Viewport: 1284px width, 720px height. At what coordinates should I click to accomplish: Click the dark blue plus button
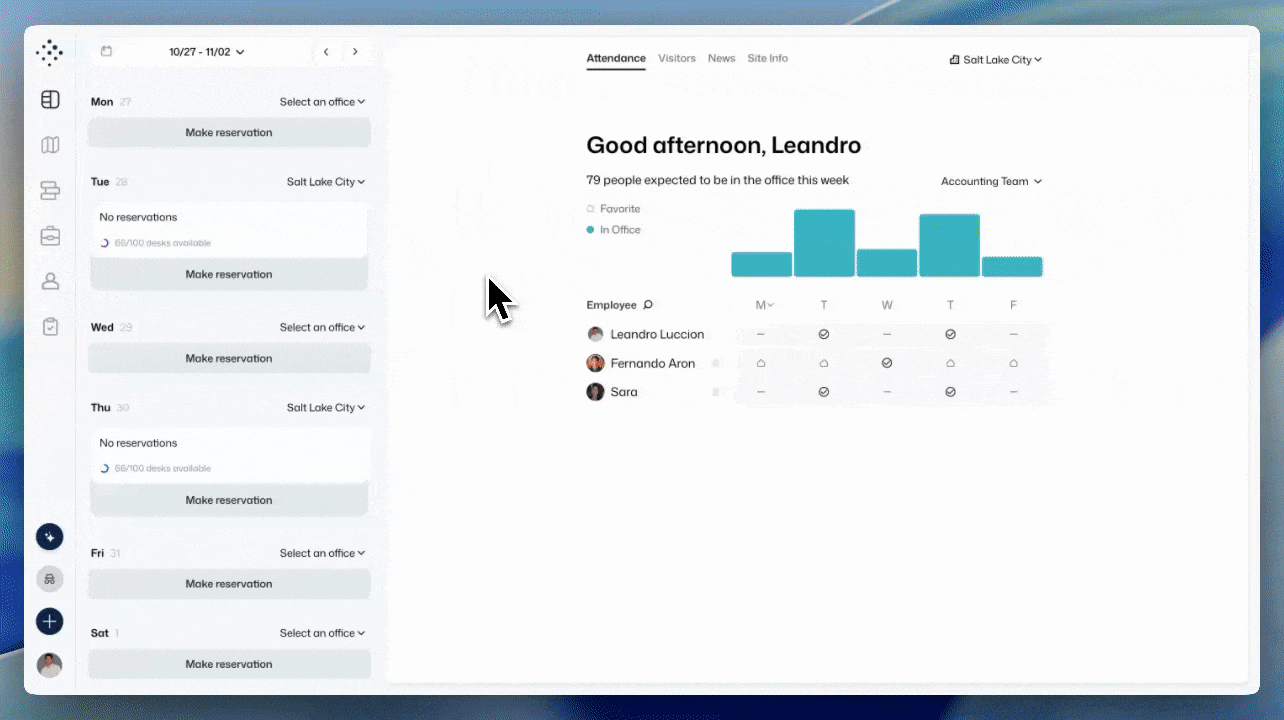point(50,621)
